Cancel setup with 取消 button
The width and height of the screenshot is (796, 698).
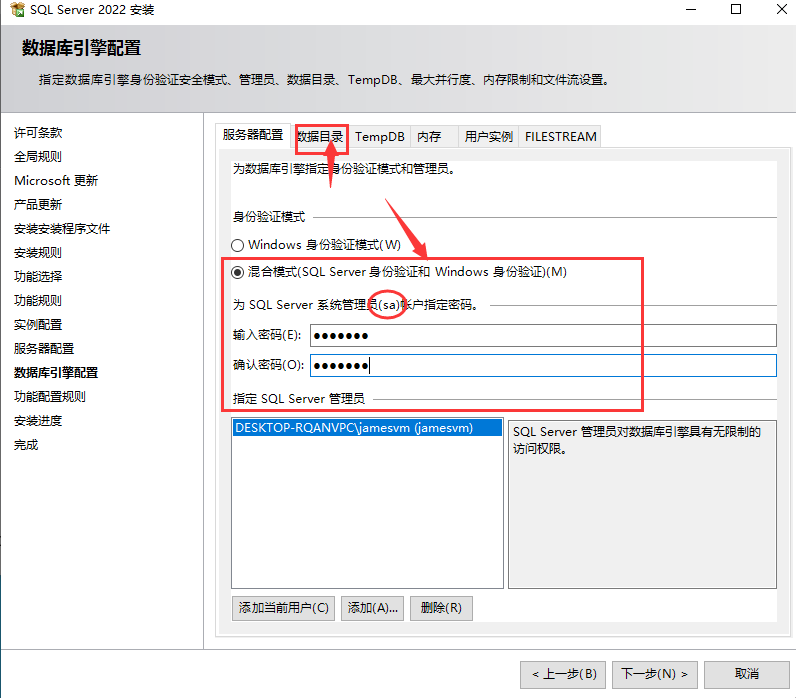tap(747, 675)
